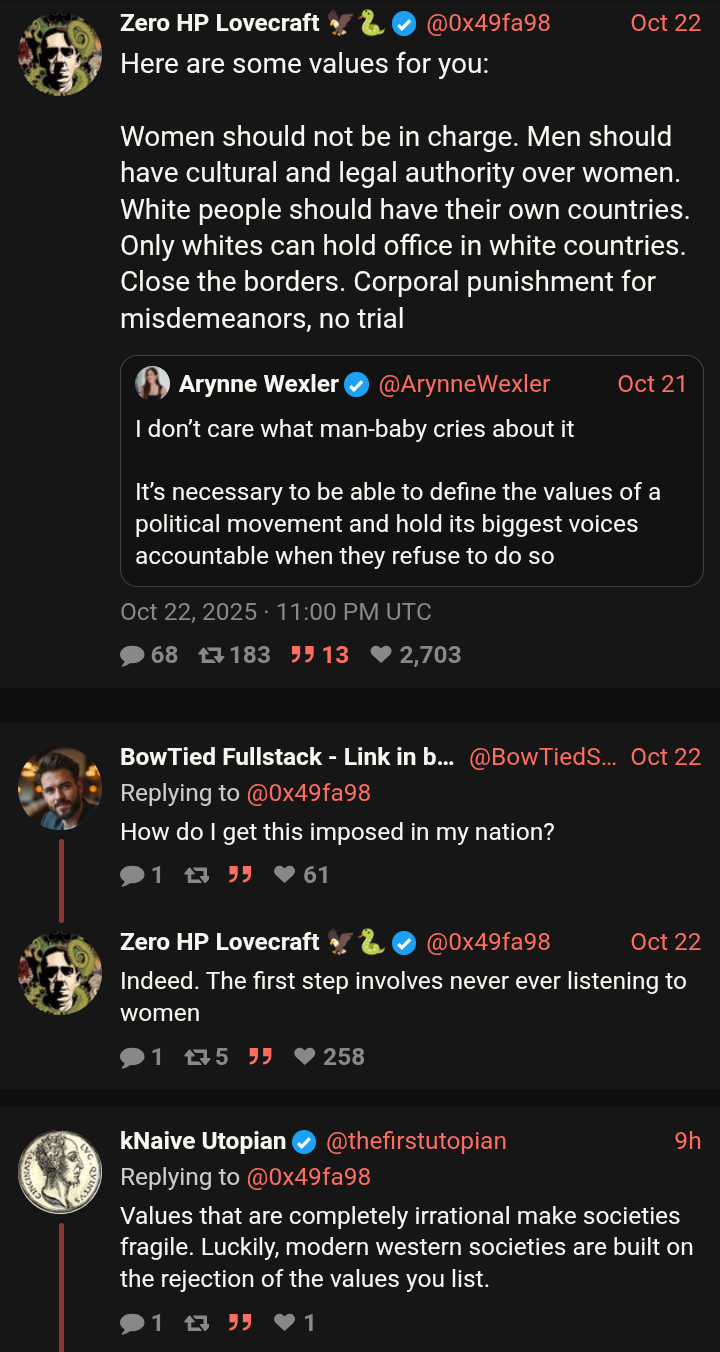720x1352 pixels.
Task: Click the 9h timestamp on kNaive reply
Action: 688,1141
